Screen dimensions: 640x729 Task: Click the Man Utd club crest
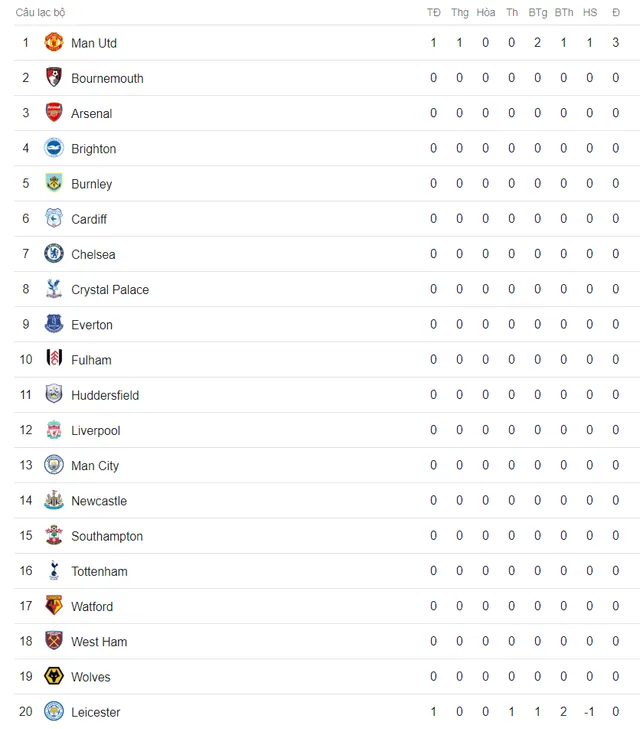point(53,42)
